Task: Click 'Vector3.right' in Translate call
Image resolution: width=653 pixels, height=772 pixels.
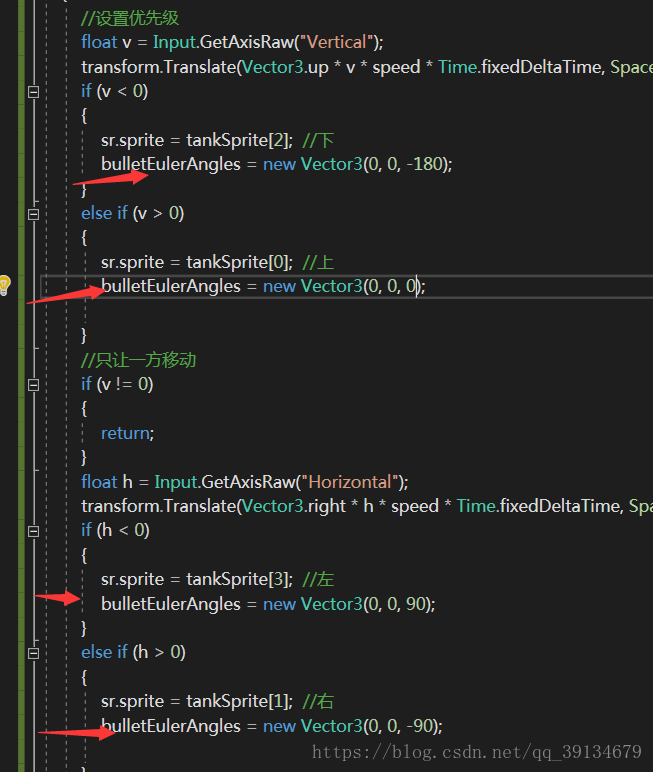Action: pyautogui.click(x=294, y=506)
